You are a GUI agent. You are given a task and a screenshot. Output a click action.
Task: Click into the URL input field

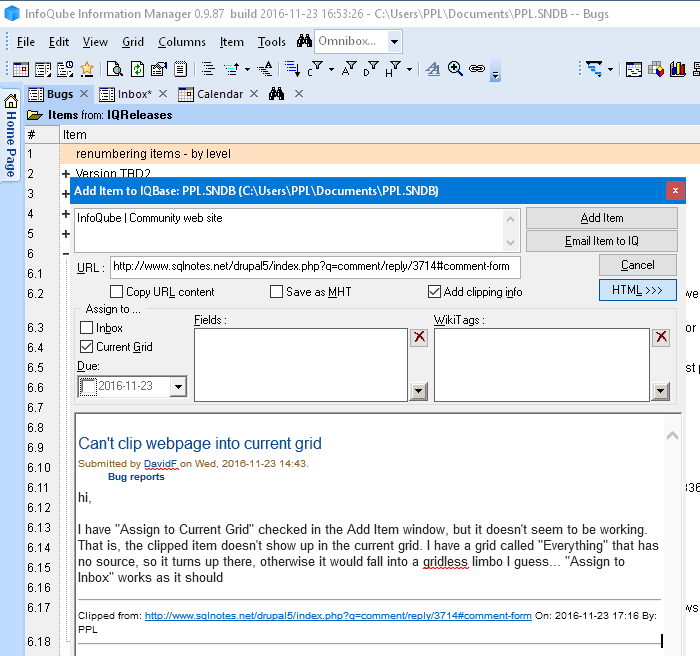(315, 267)
